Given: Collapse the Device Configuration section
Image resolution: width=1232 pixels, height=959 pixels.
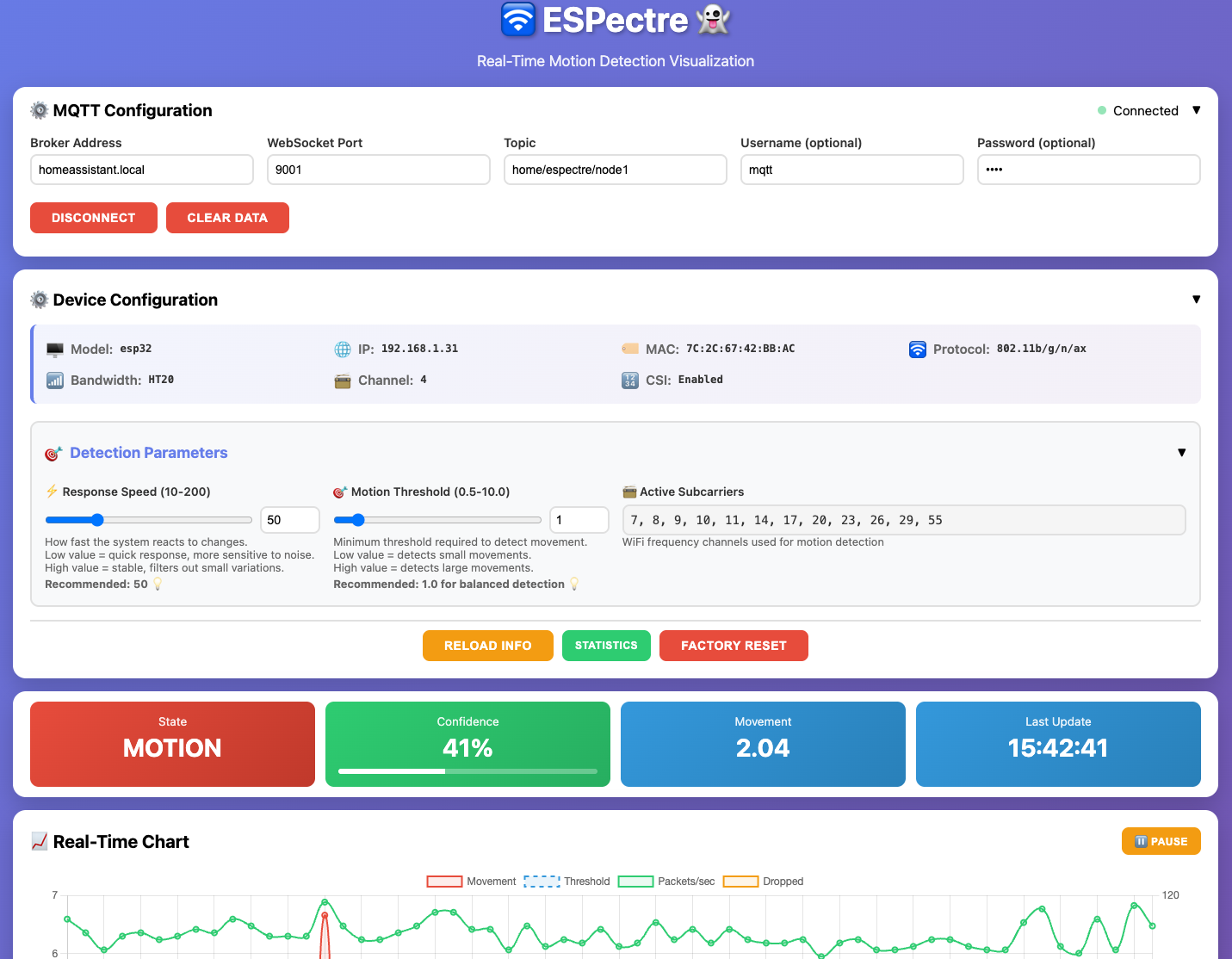Looking at the screenshot, I should click(1198, 299).
